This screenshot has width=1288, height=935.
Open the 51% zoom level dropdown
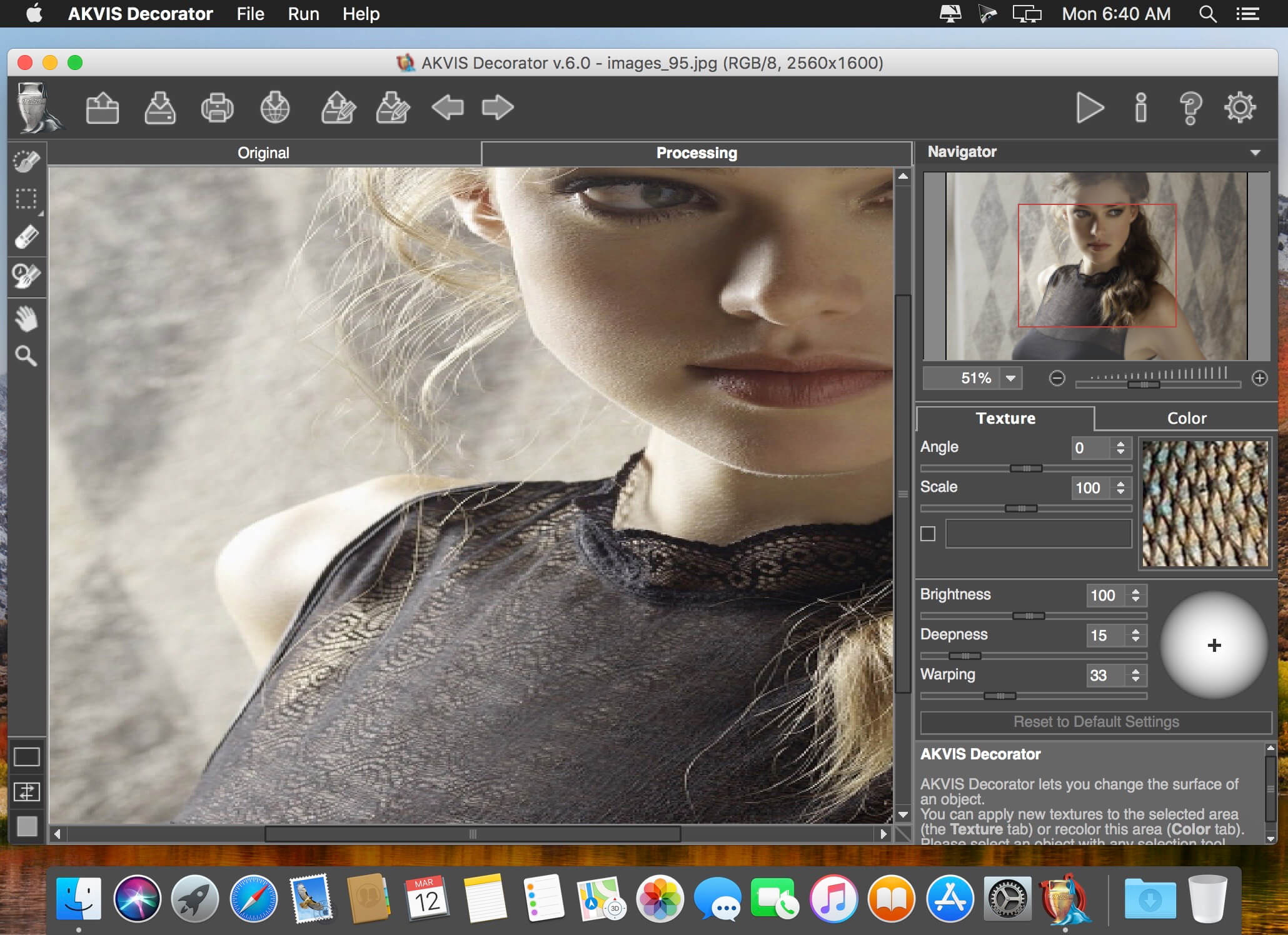click(x=1010, y=378)
